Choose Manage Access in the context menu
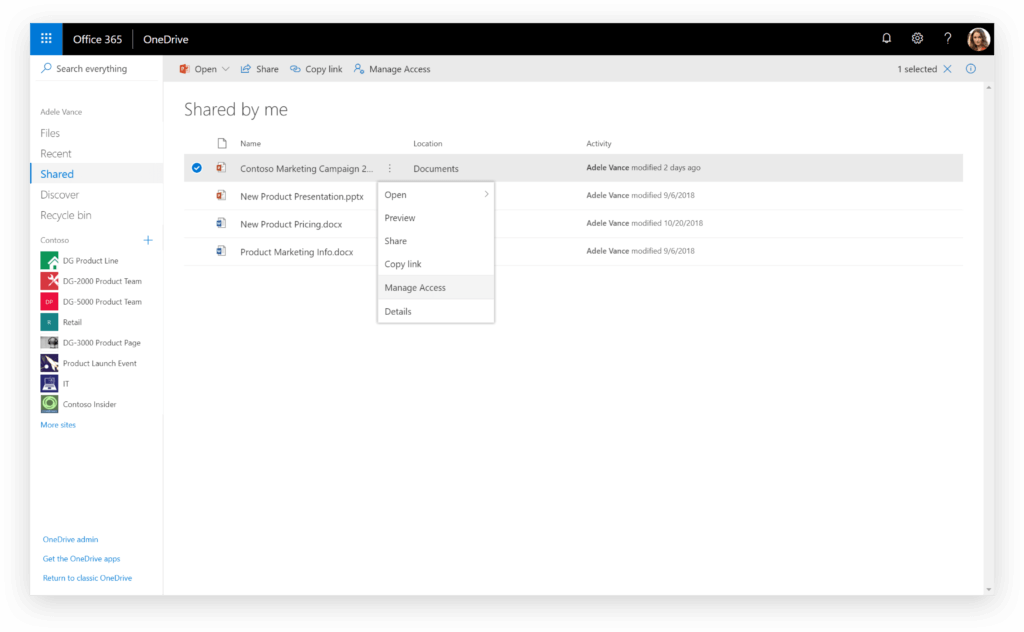Screen dimensions: 1024x632 (x=436, y=287)
